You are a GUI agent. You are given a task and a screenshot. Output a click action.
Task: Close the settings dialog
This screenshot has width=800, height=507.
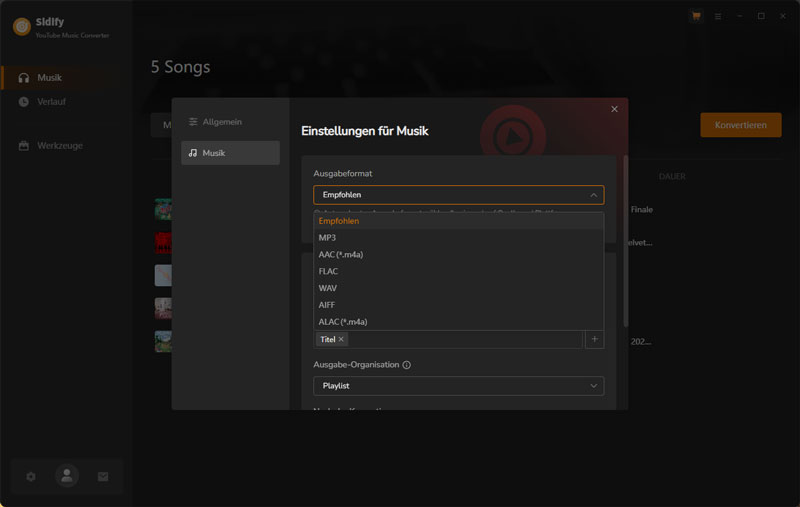[614, 109]
